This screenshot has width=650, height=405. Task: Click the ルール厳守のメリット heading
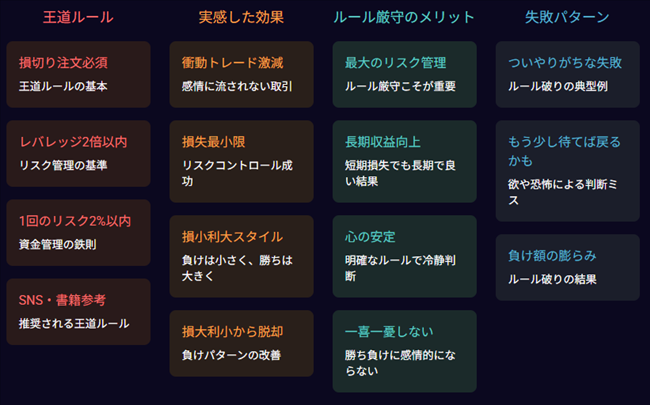[404, 17]
